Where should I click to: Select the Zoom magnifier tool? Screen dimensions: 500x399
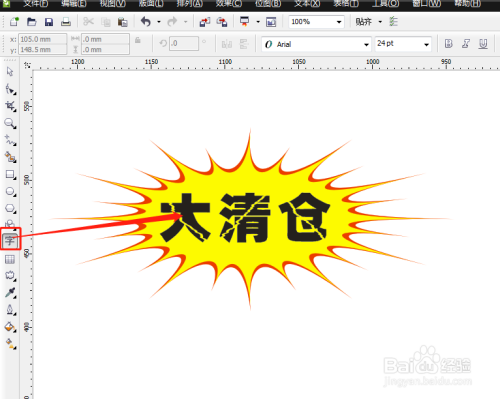click(10, 123)
